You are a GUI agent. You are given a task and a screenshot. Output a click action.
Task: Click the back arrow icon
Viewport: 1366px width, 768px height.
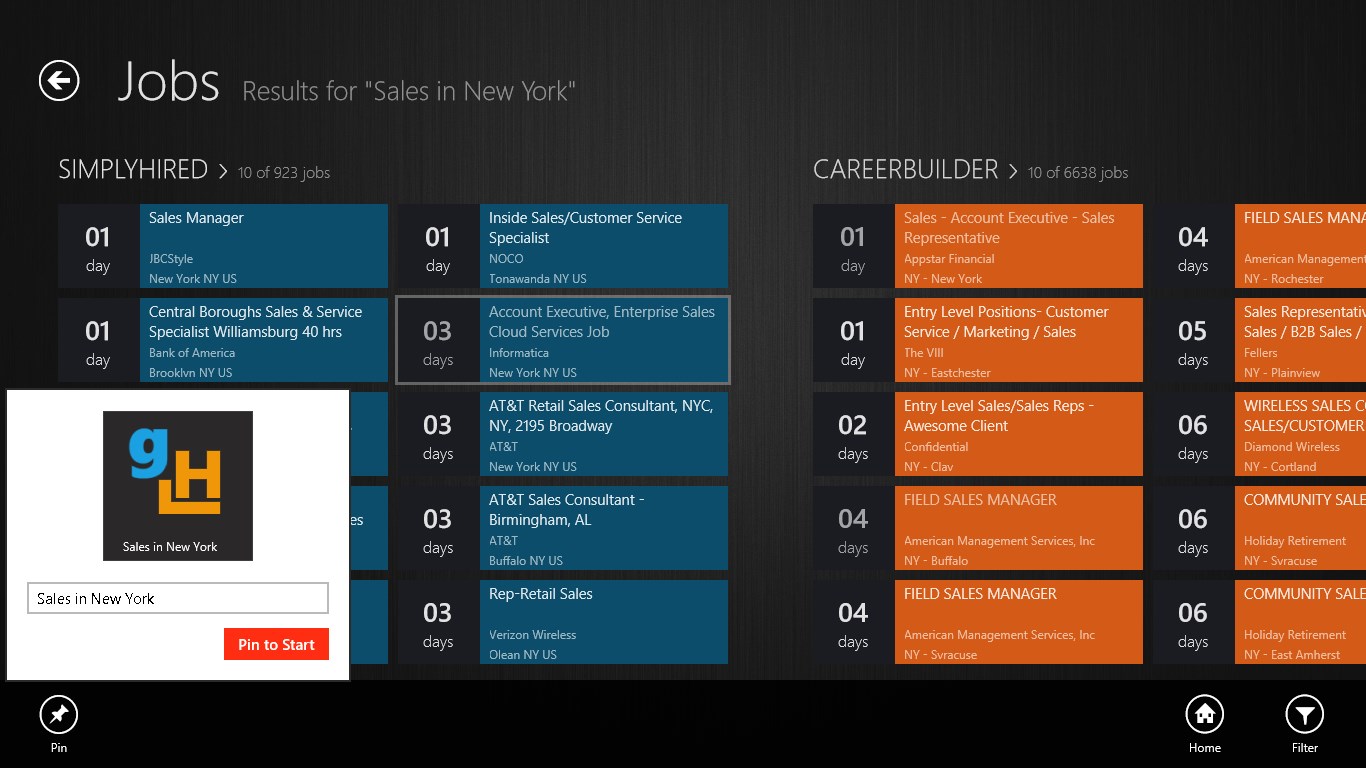(x=59, y=81)
